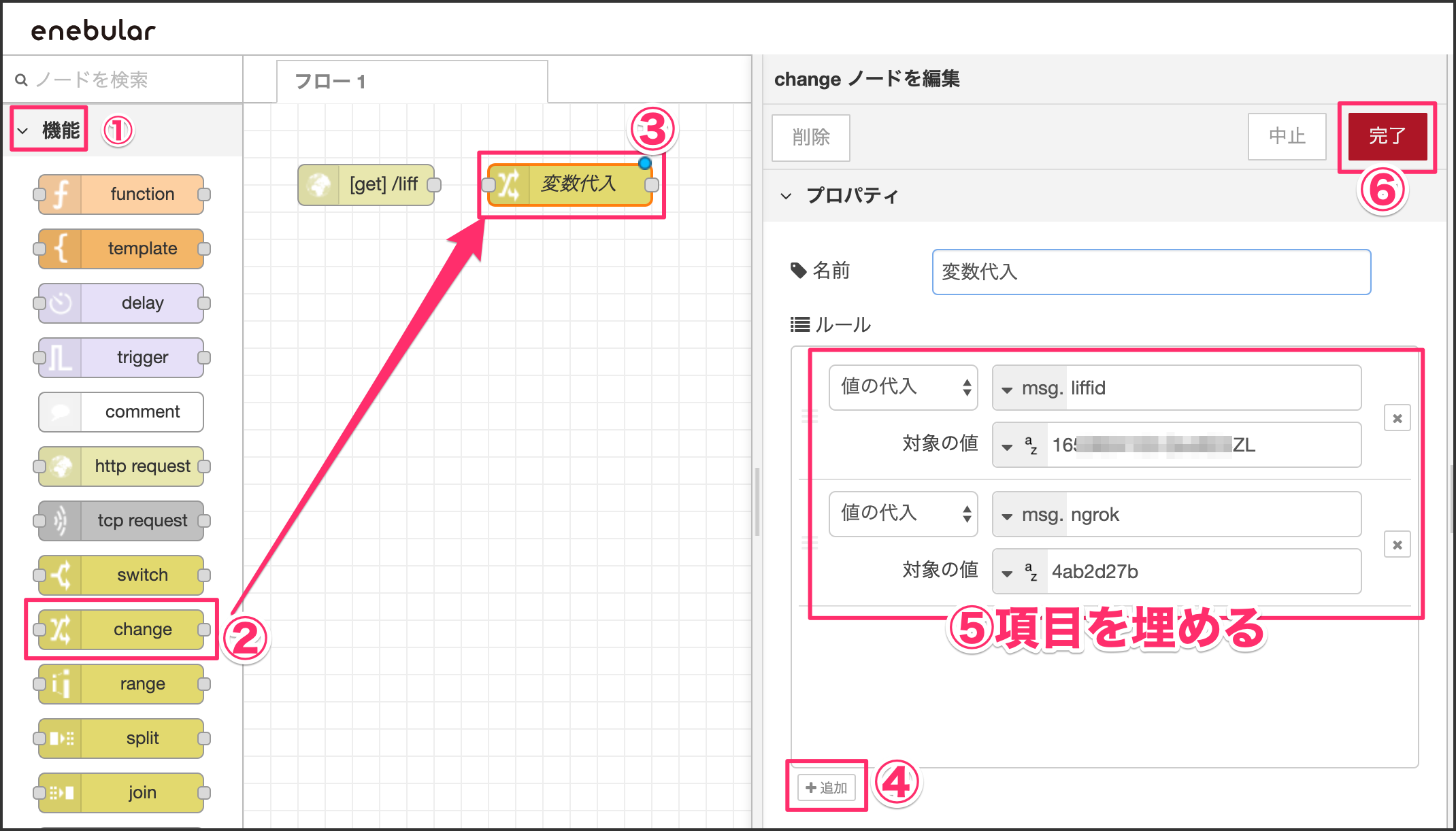Select the change node in palette
This screenshot has height=831, width=1456.
point(122,630)
